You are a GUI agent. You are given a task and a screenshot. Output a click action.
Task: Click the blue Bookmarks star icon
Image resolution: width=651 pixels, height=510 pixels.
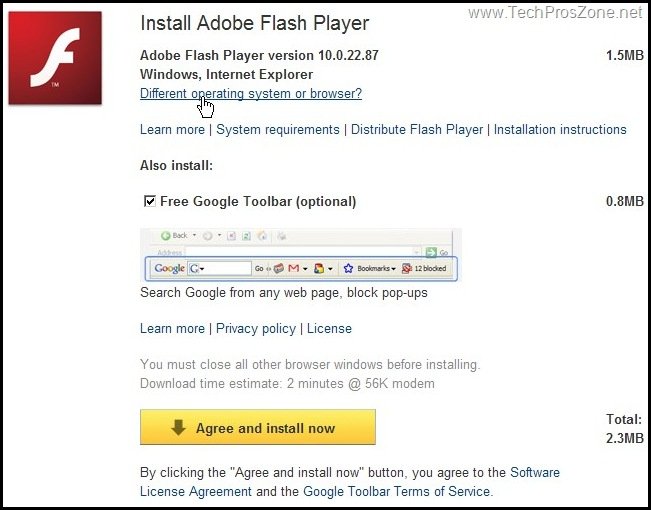(348, 268)
